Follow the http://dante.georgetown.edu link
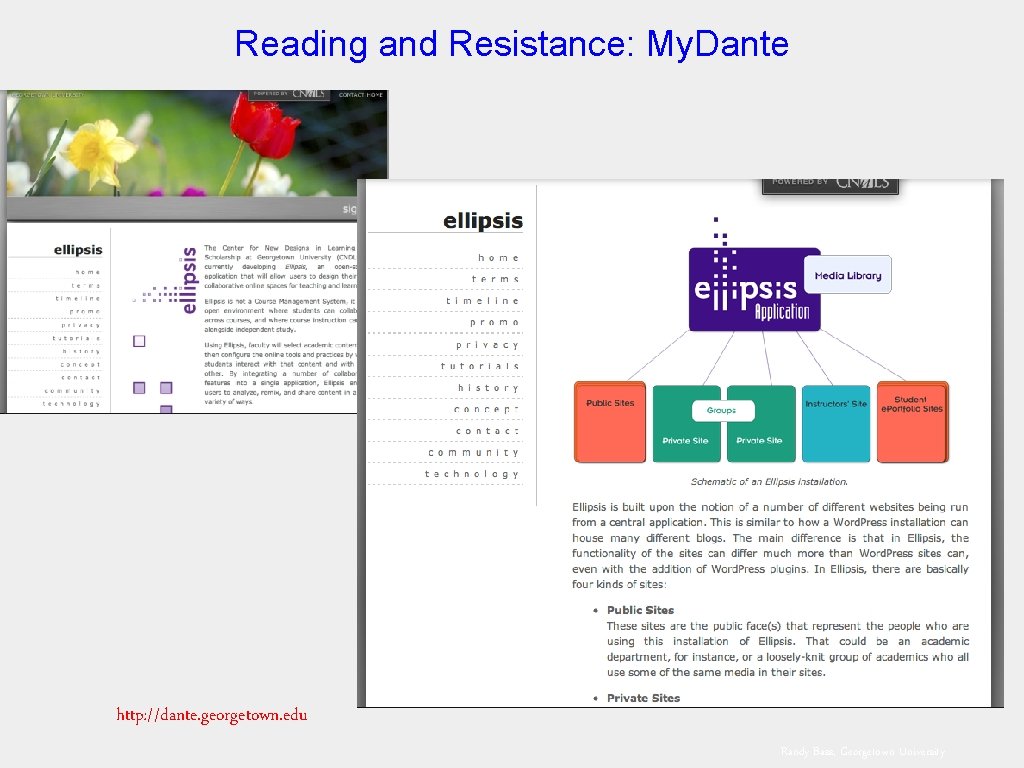This screenshot has width=1024, height=768. coord(212,714)
